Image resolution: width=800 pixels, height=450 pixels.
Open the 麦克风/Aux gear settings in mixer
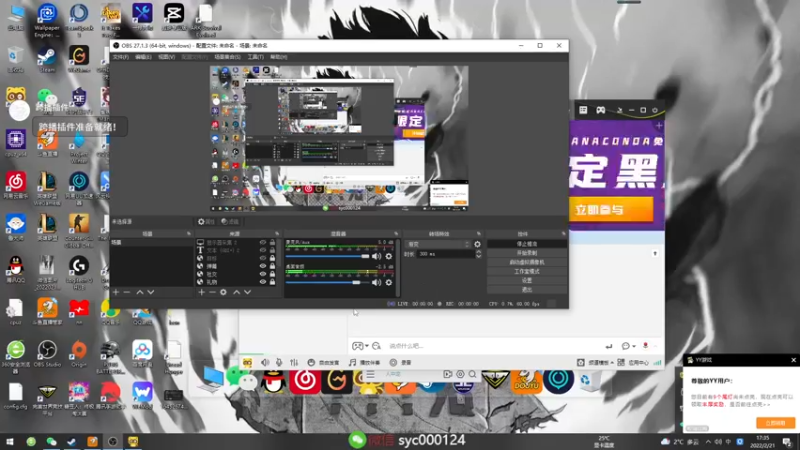pos(389,256)
